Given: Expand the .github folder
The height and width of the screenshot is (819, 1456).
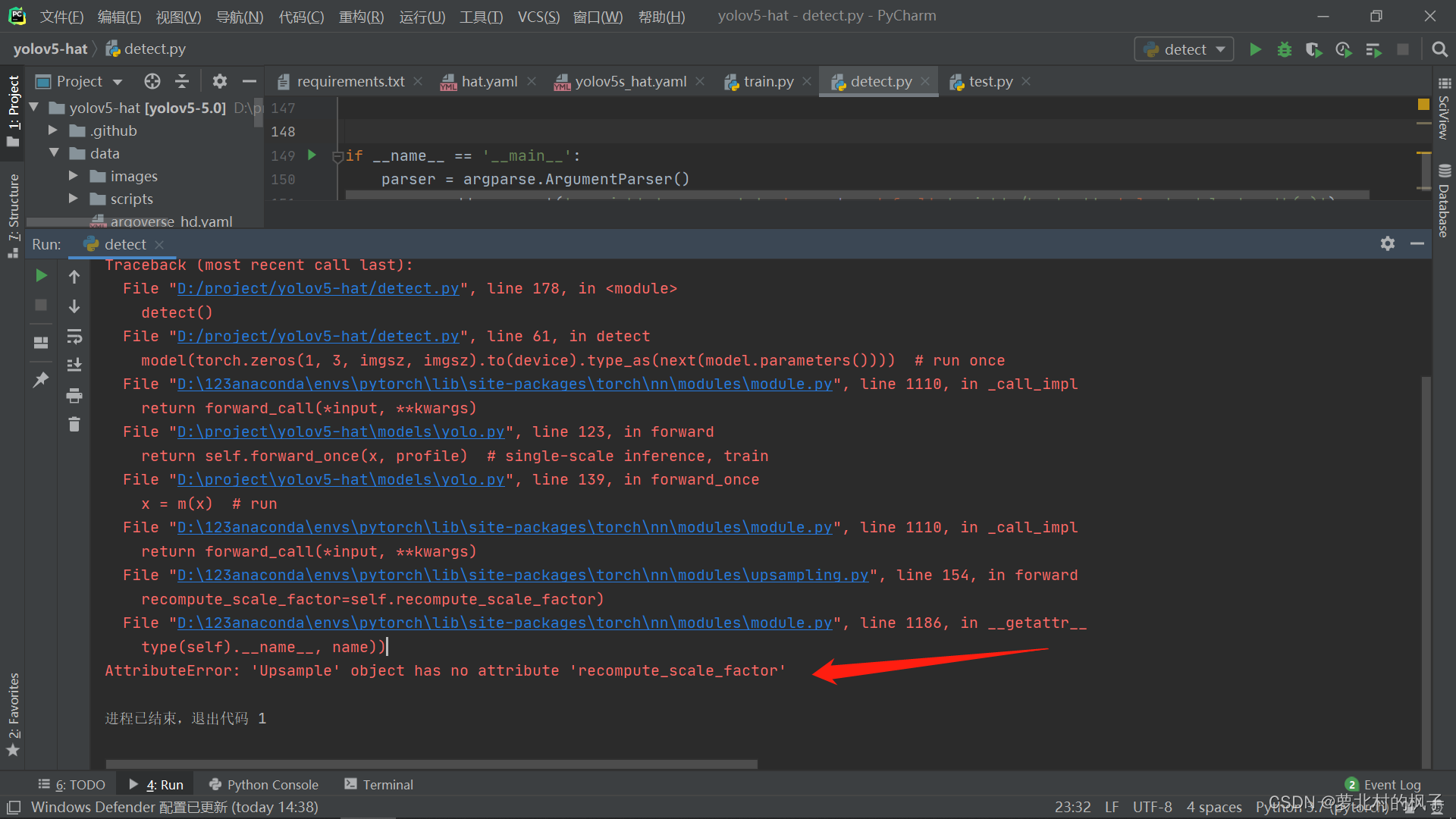Looking at the screenshot, I should 53,130.
